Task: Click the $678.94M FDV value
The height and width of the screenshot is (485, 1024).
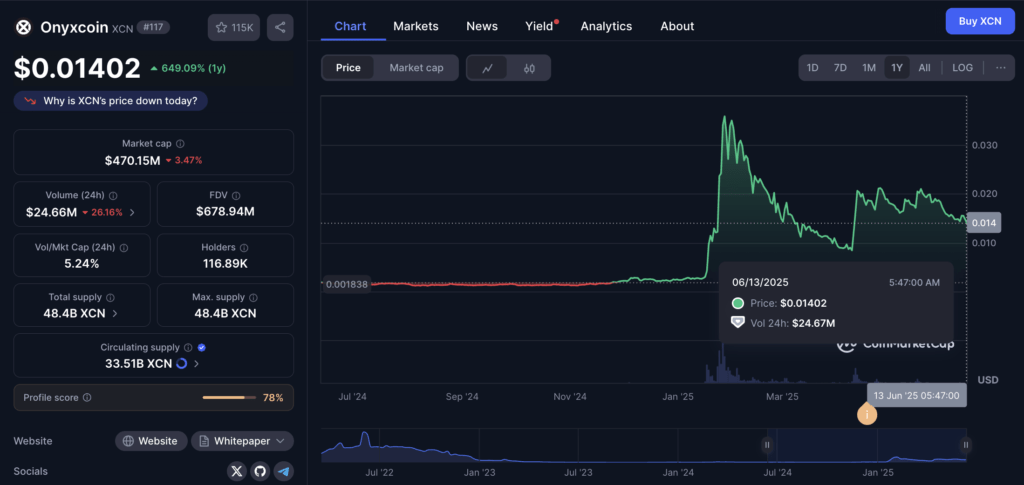Action: coord(225,211)
